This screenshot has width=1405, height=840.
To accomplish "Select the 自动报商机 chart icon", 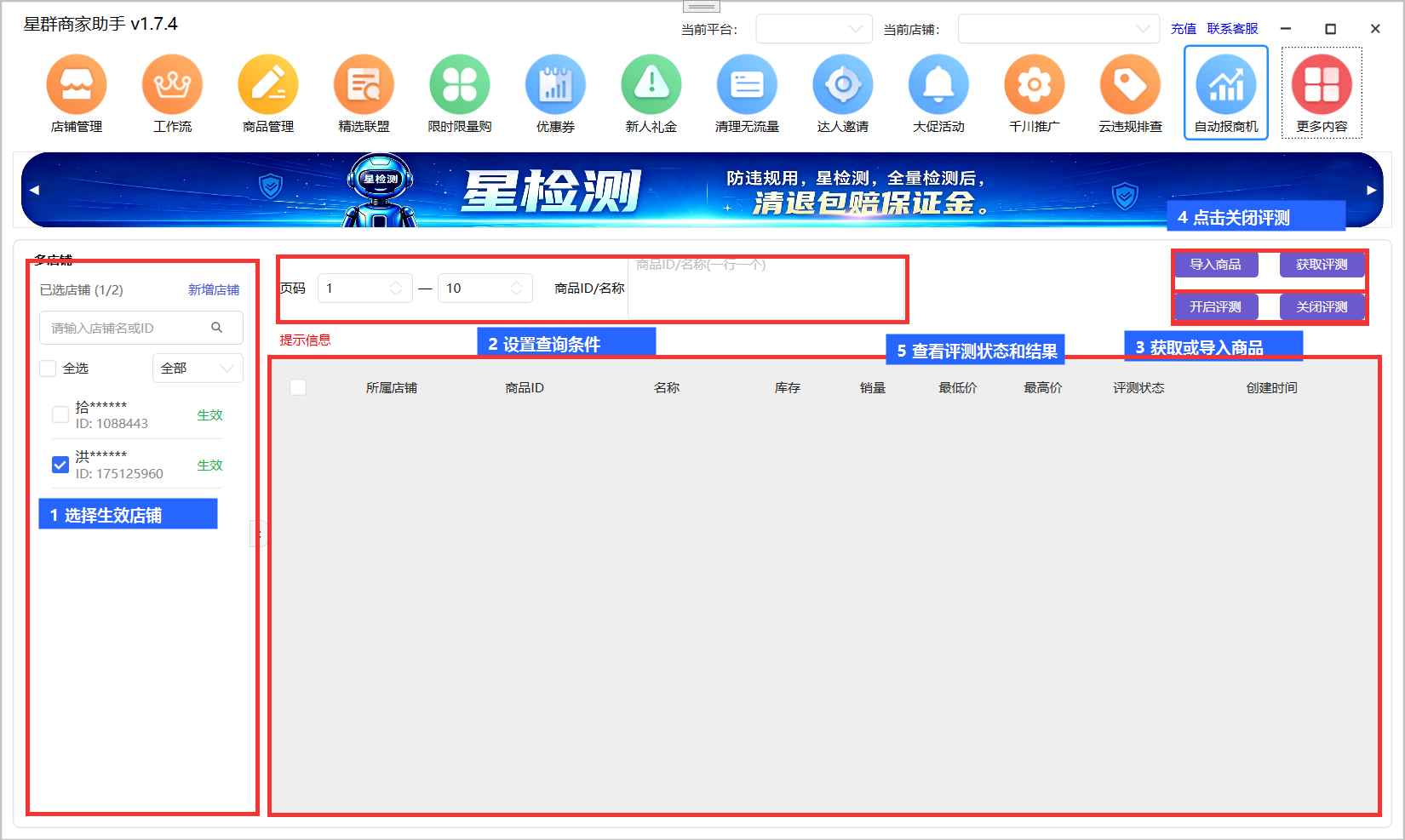I will click(x=1226, y=84).
